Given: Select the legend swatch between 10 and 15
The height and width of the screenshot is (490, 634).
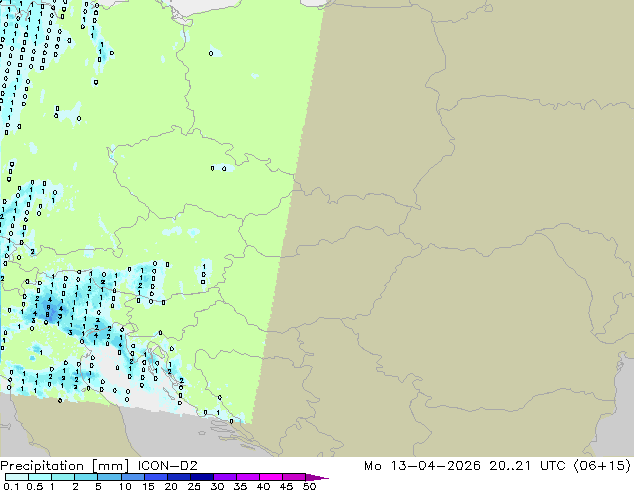Looking at the screenshot, I should (132, 477).
